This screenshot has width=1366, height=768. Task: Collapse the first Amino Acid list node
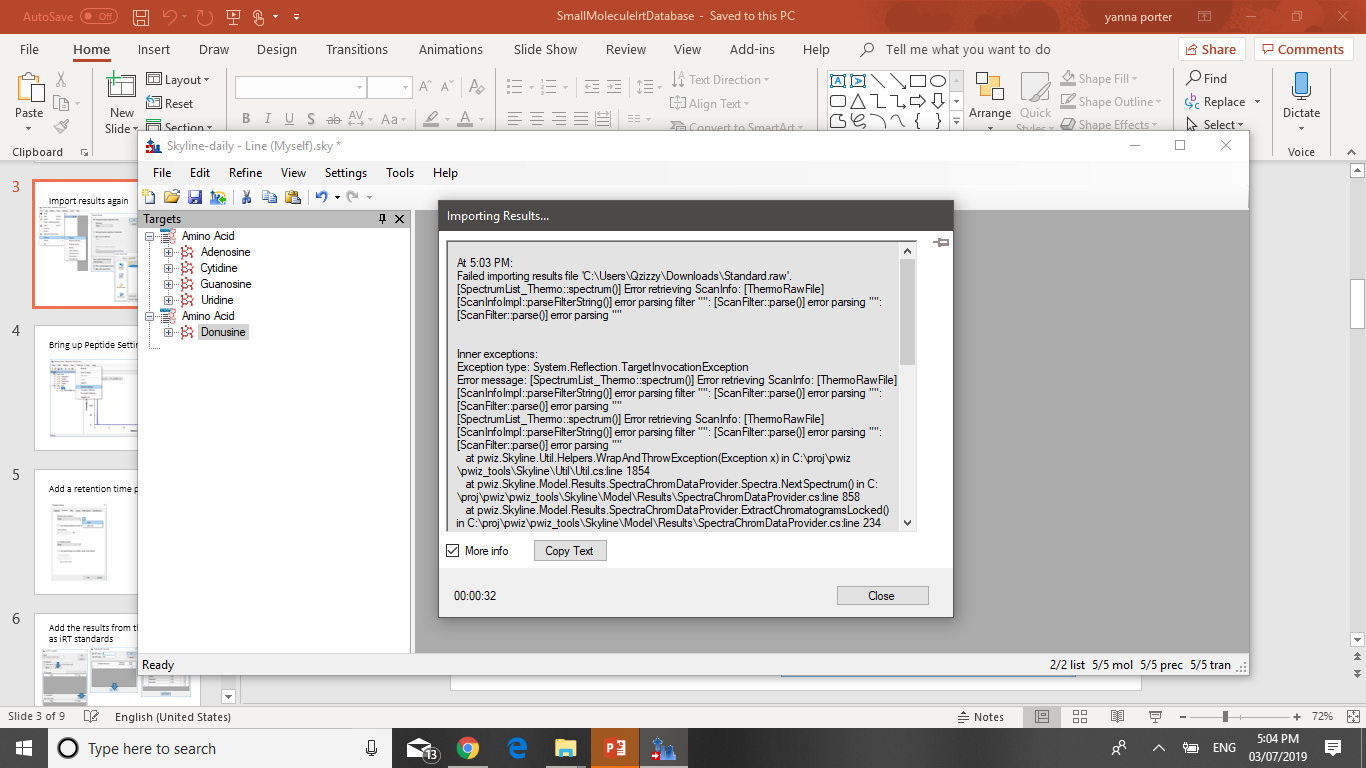(x=150, y=236)
